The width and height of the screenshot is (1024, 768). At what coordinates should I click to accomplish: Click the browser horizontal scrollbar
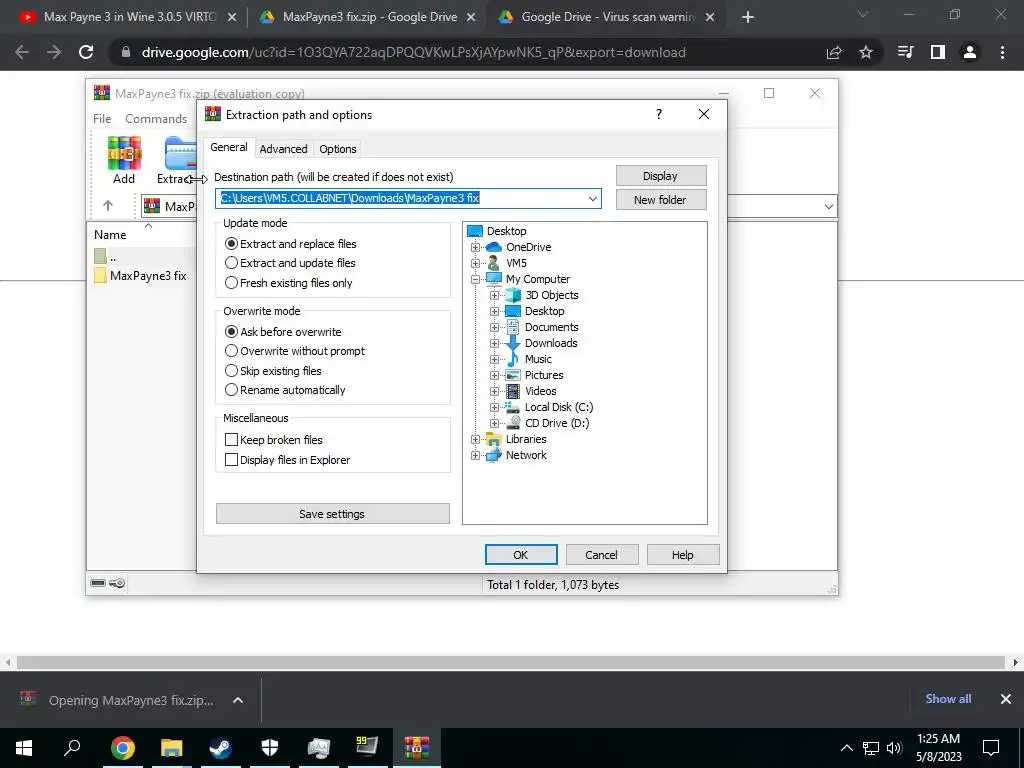511,662
